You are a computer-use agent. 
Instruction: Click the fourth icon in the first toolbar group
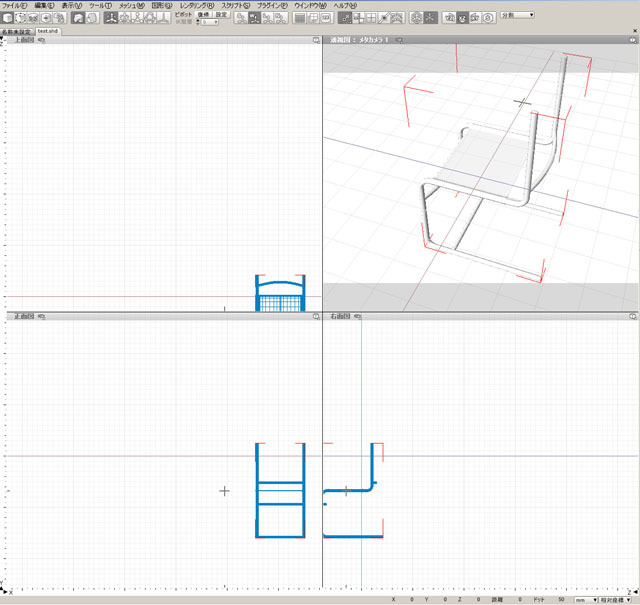pyautogui.click(x=46, y=18)
